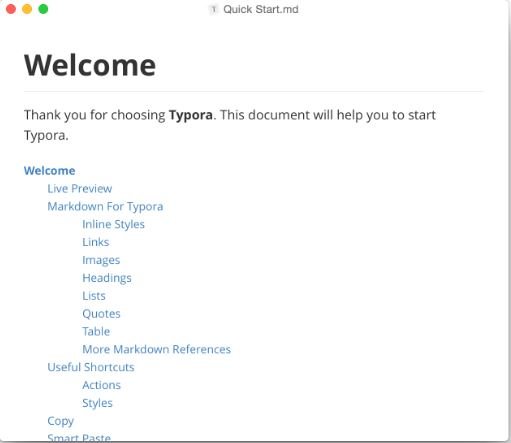Jump to Useful Shortcuts section
511x443 pixels.
(91, 367)
